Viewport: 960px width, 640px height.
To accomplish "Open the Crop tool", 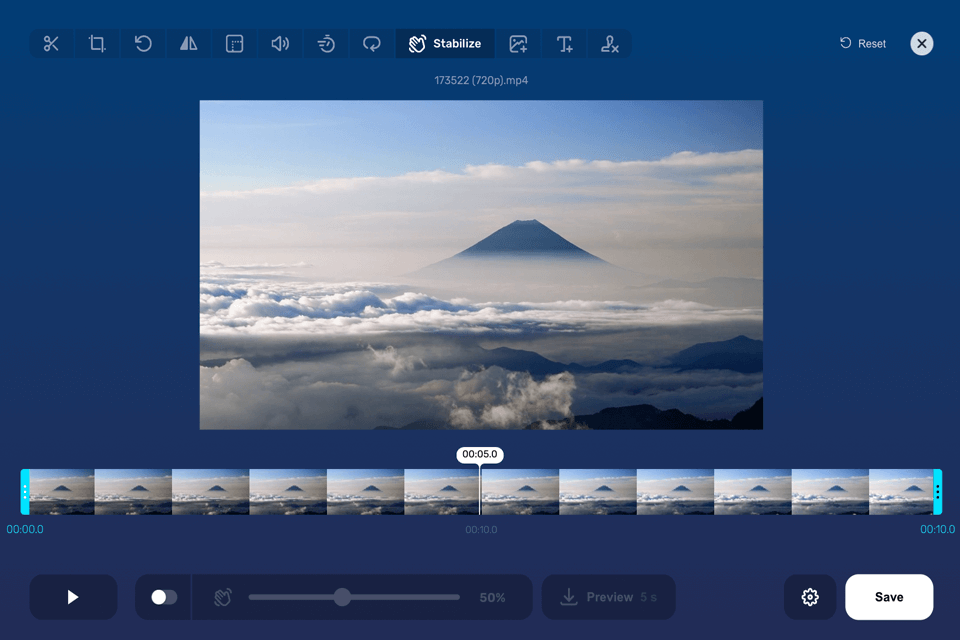I will click(97, 43).
